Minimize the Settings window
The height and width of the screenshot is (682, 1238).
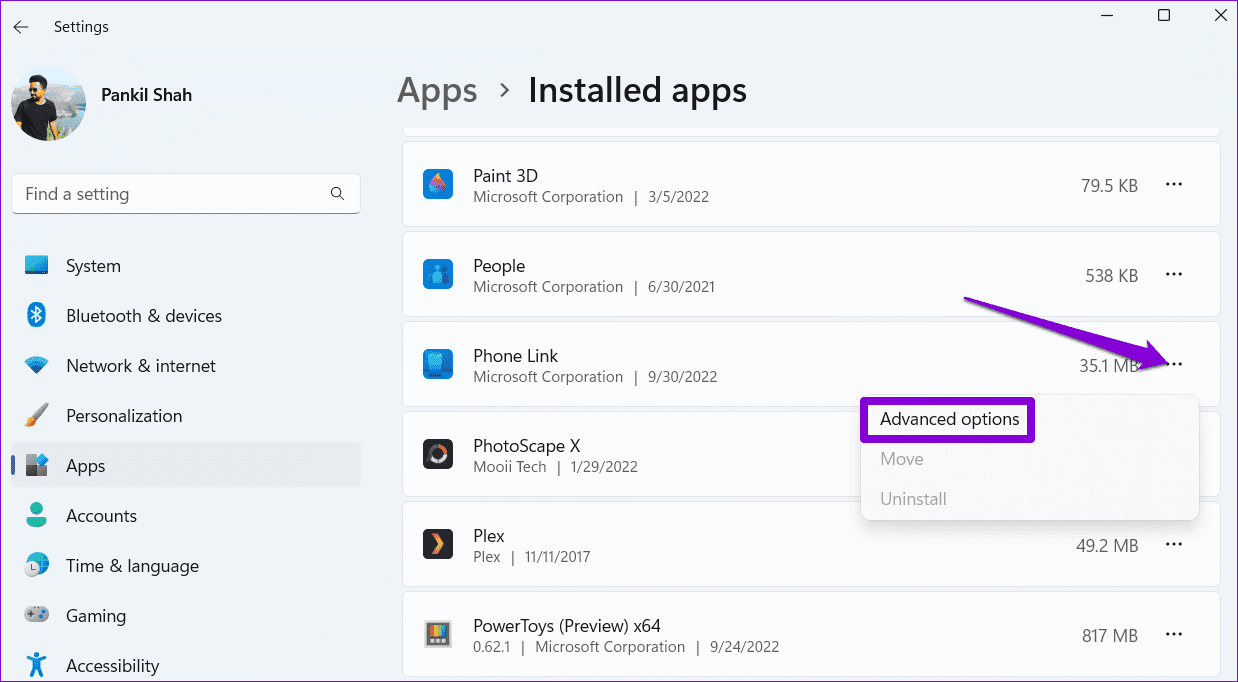pyautogui.click(x=1108, y=15)
